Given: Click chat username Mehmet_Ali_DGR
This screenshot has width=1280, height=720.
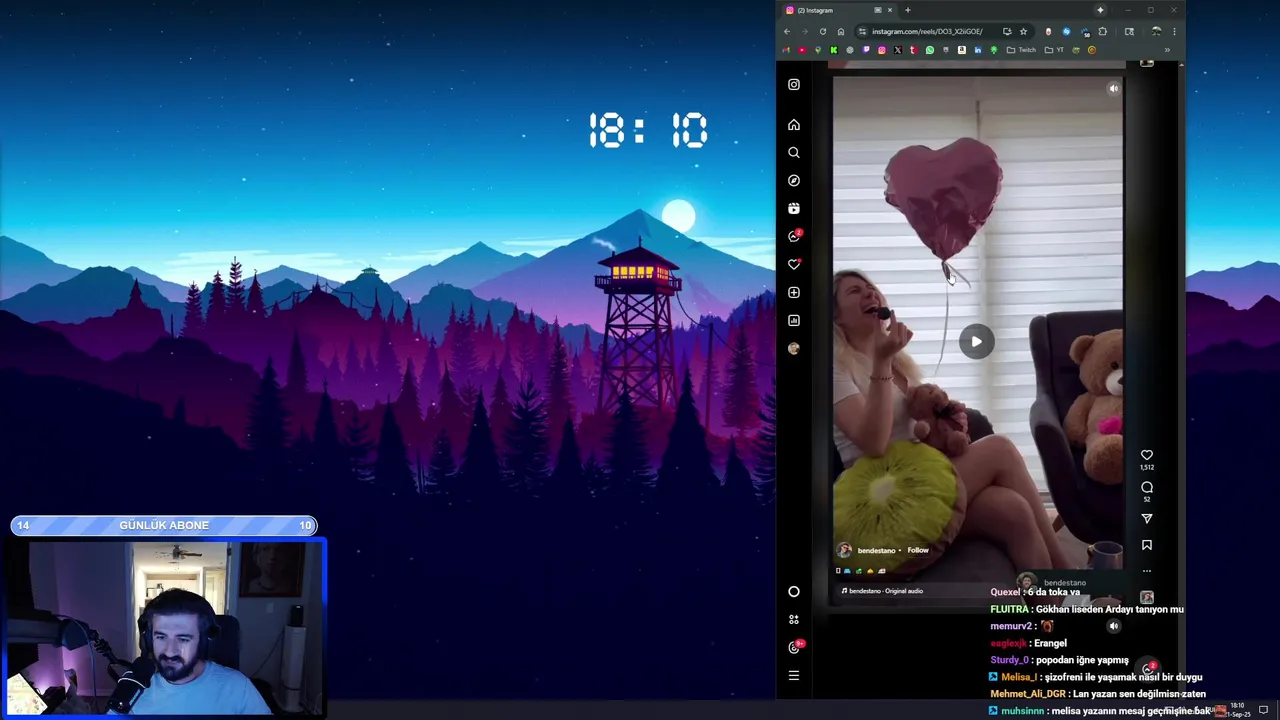Looking at the screenshot, I should [x=1028, y=694].
